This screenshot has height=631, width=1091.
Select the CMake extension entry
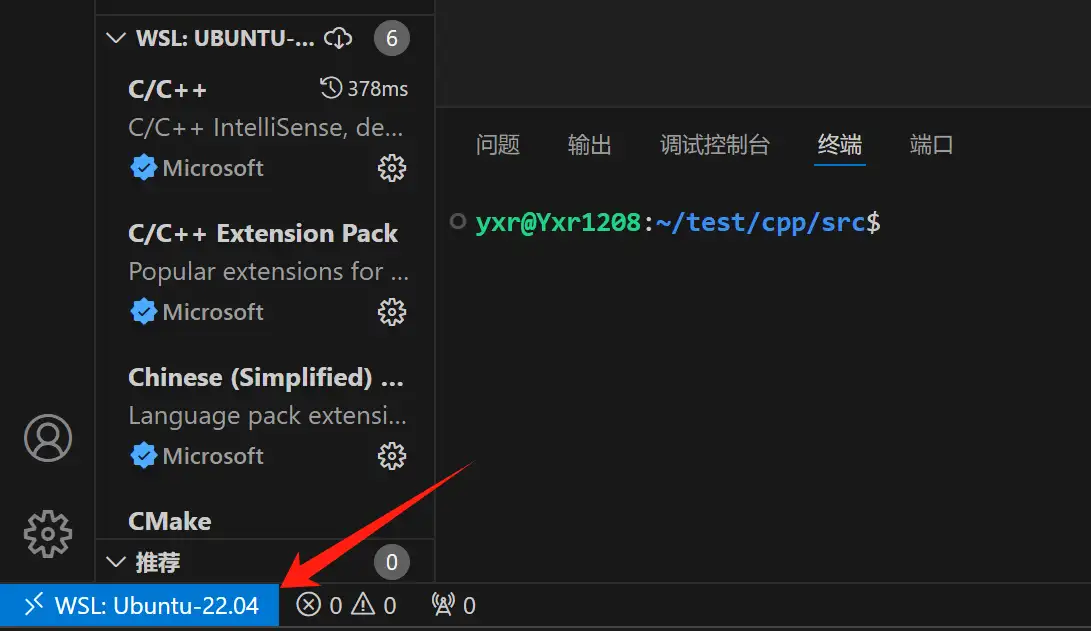(x=169, y=520)
